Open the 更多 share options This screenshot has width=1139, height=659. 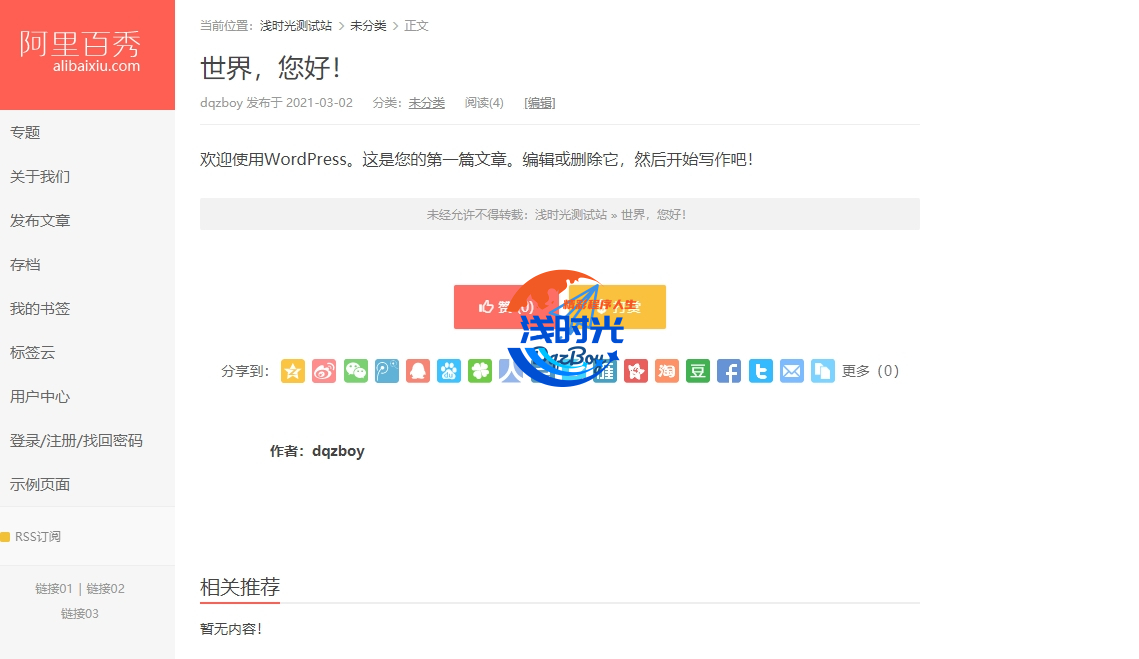coord(870,371)
